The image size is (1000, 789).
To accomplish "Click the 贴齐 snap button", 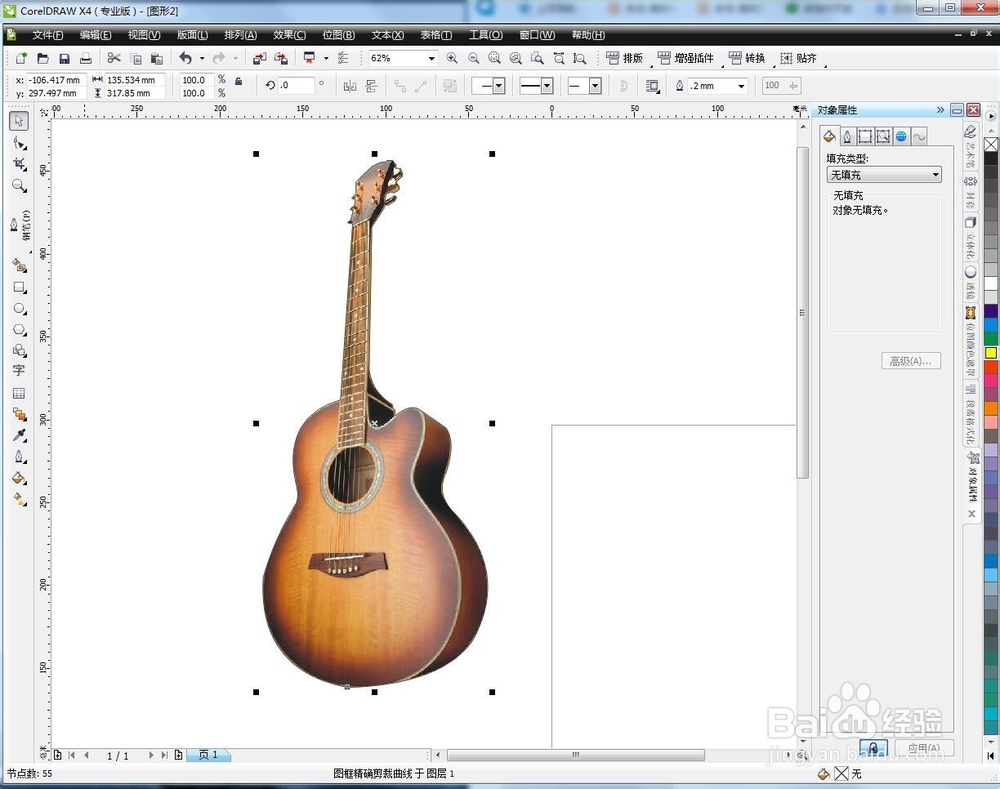I will [x=798, y=58].
